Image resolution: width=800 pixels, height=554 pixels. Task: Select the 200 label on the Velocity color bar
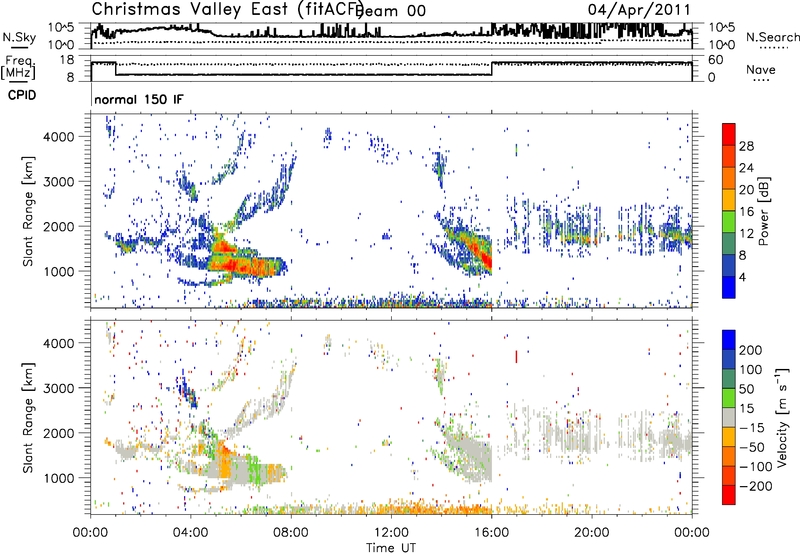click(751, 350)
